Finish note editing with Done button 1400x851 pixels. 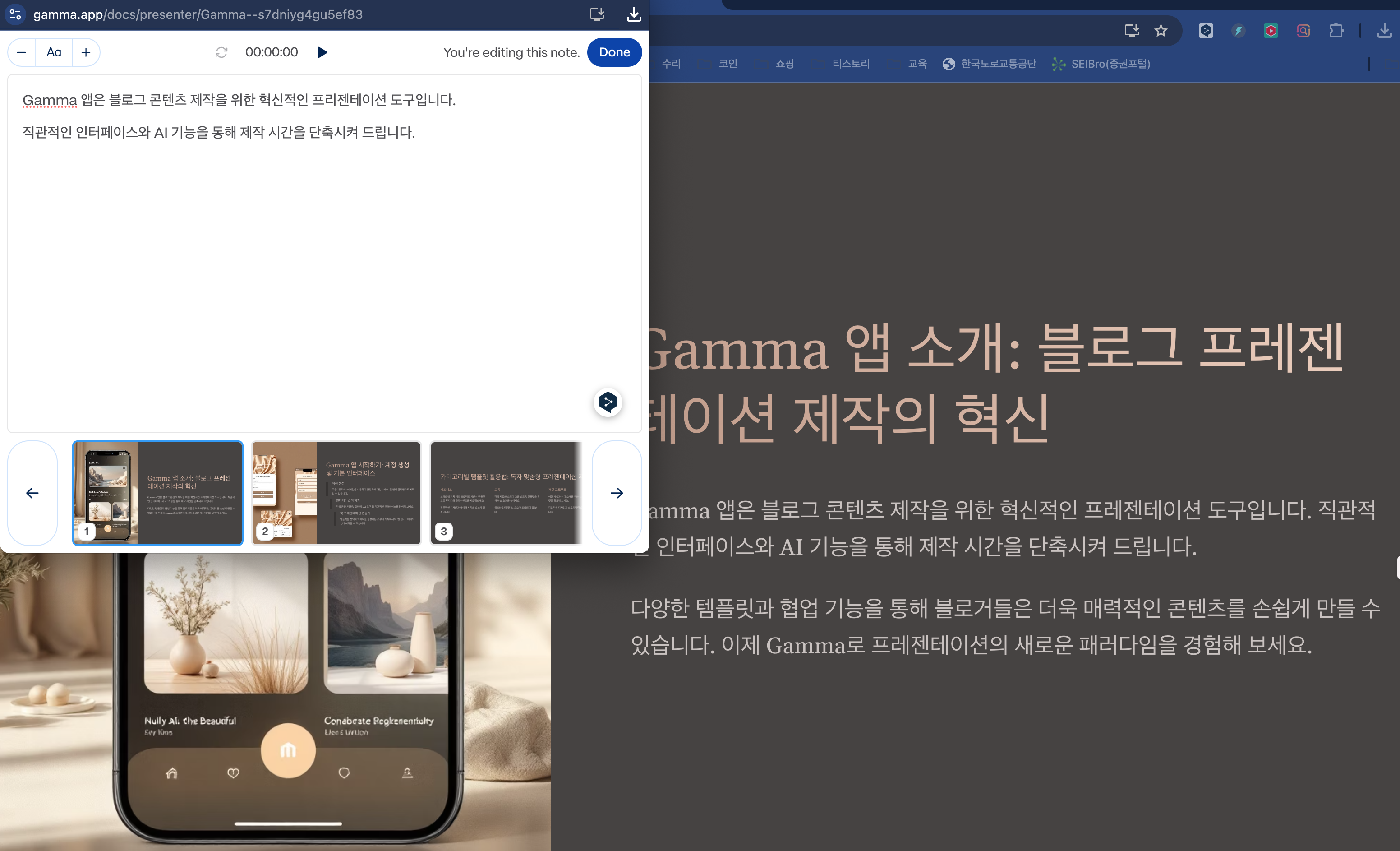614,52
